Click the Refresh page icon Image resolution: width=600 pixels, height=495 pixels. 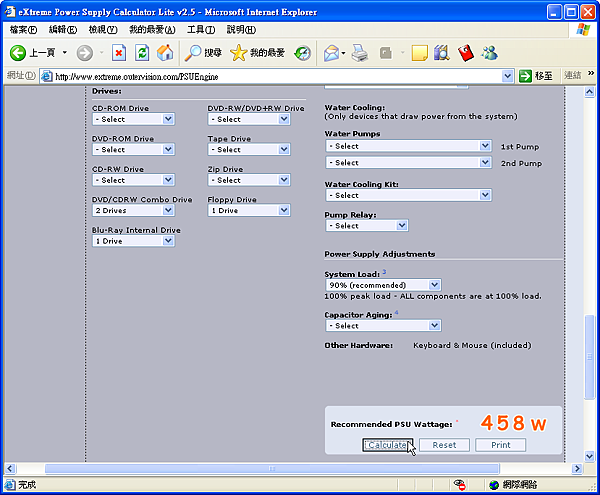(x=142, y=52)
